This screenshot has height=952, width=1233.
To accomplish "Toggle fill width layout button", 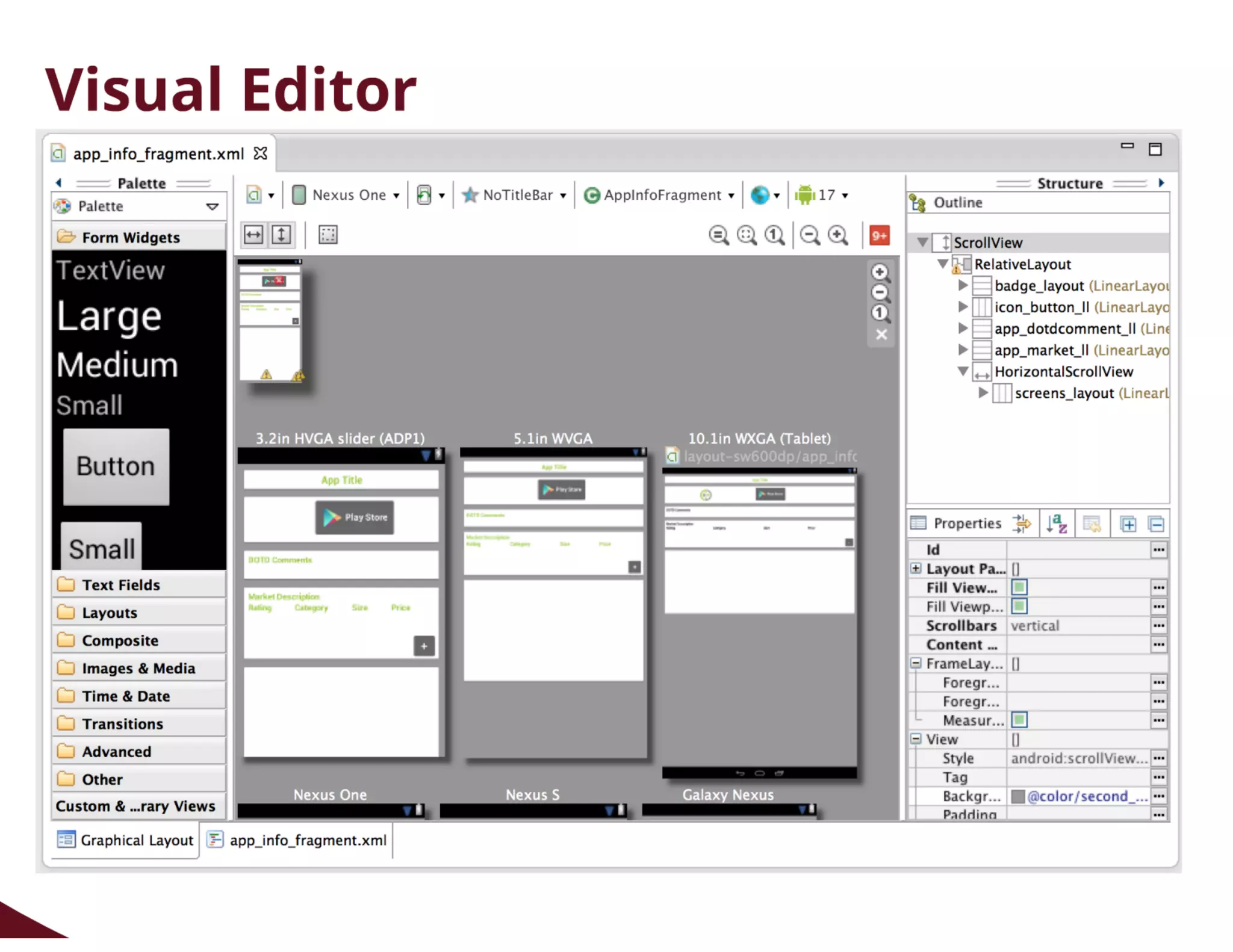I will pyautogui.click(x=253, y=235).
